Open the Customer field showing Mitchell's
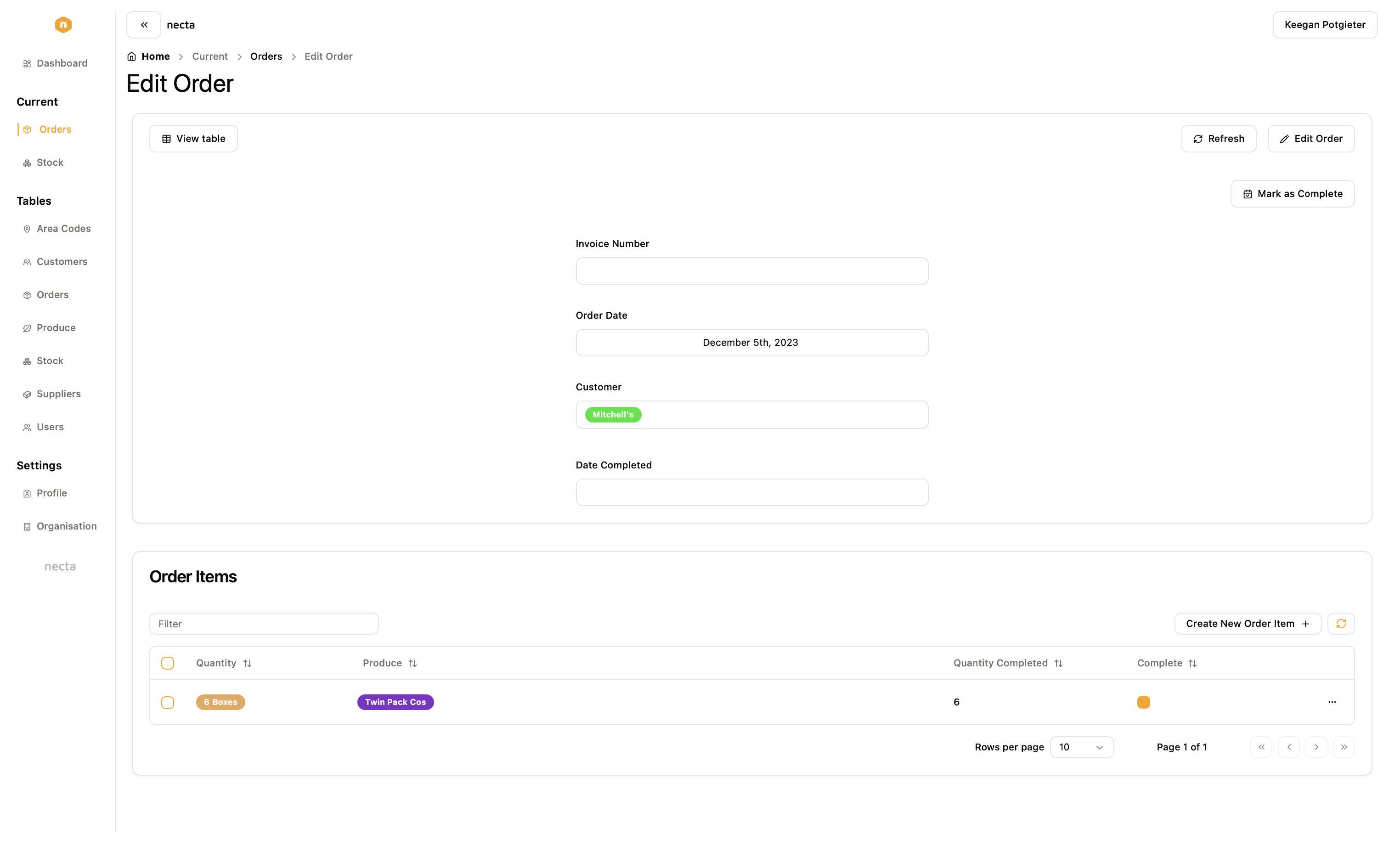1389x868 pixels. [x=752, y=414]
